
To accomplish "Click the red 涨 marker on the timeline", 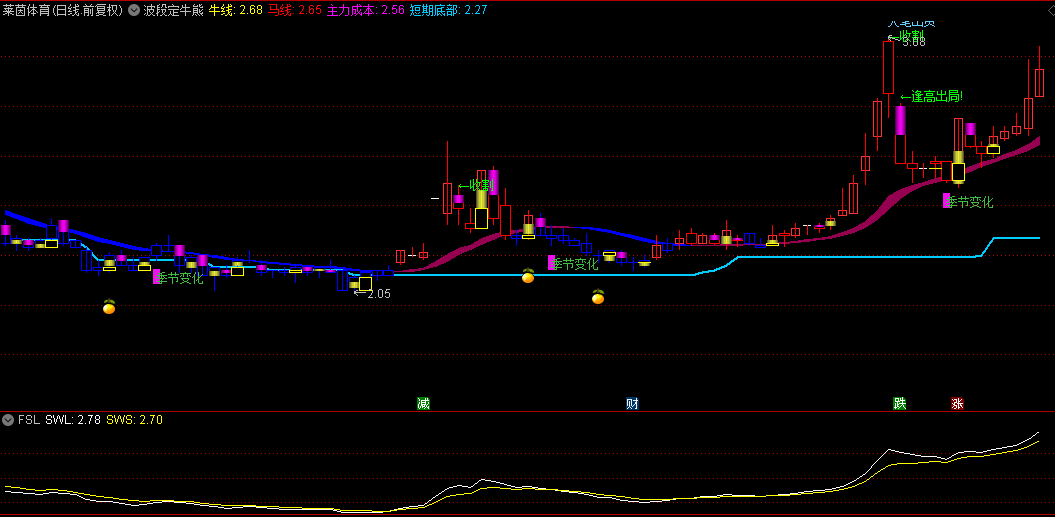I will (x=957, y=404).
